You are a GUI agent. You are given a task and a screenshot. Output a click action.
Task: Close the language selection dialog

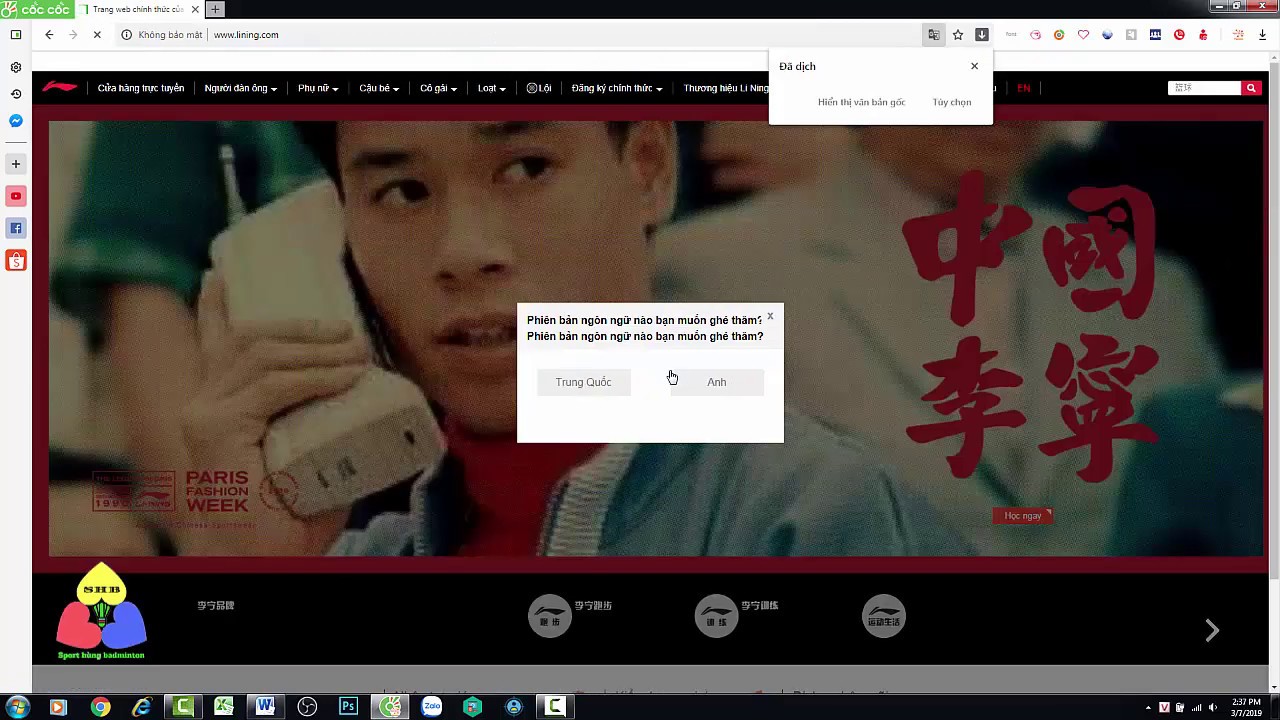click(x=770, y=316)
